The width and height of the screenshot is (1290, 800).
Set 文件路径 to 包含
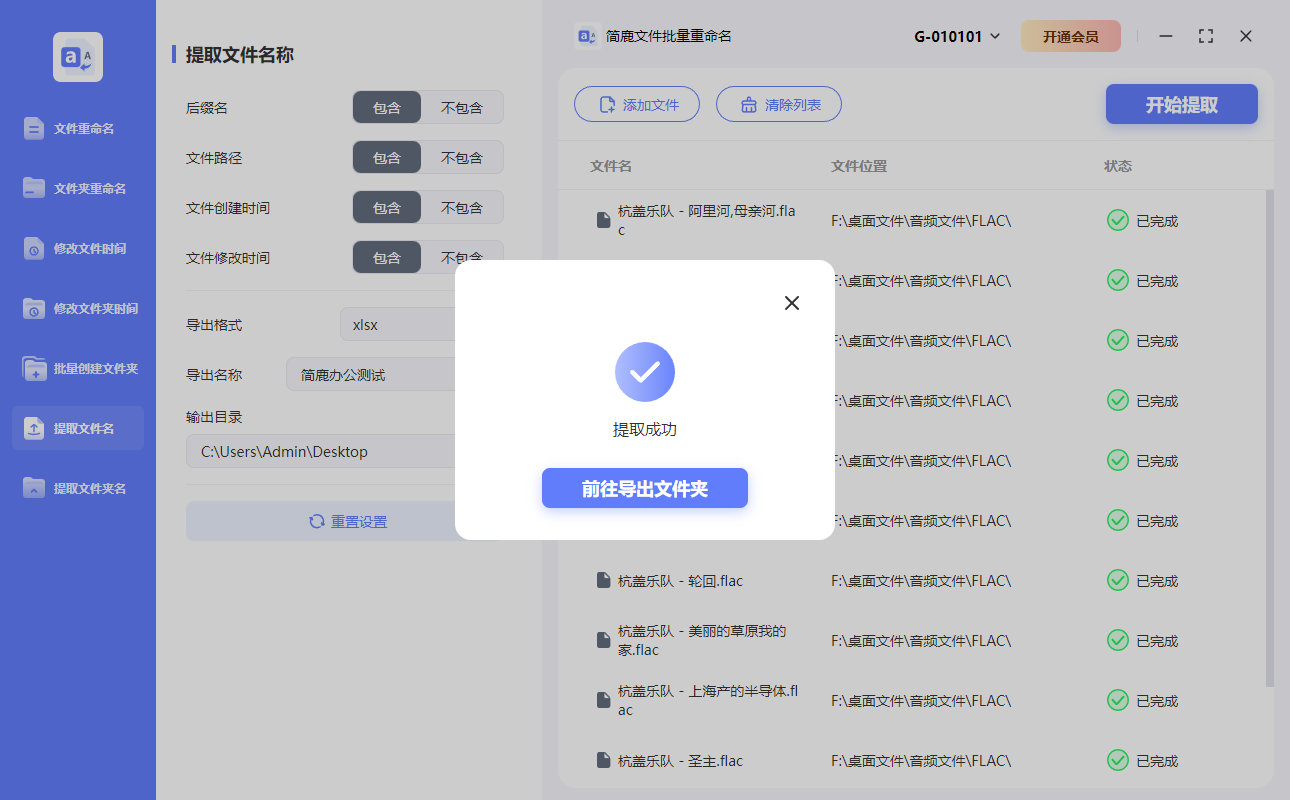tap(387, 157)
